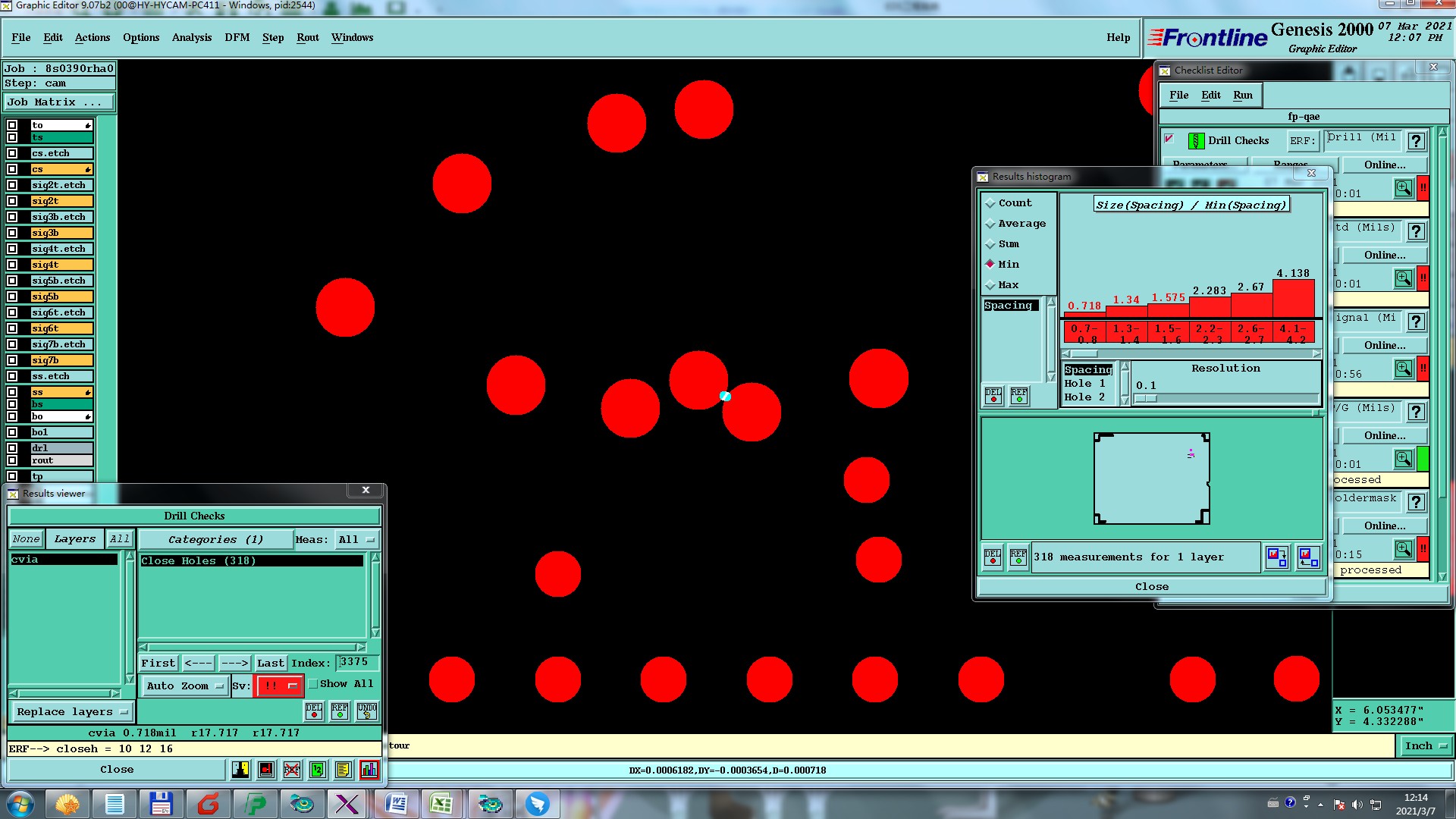1456x819 pixels.
Task: Open the Inch units dropdown
Action: point(1425,746)
